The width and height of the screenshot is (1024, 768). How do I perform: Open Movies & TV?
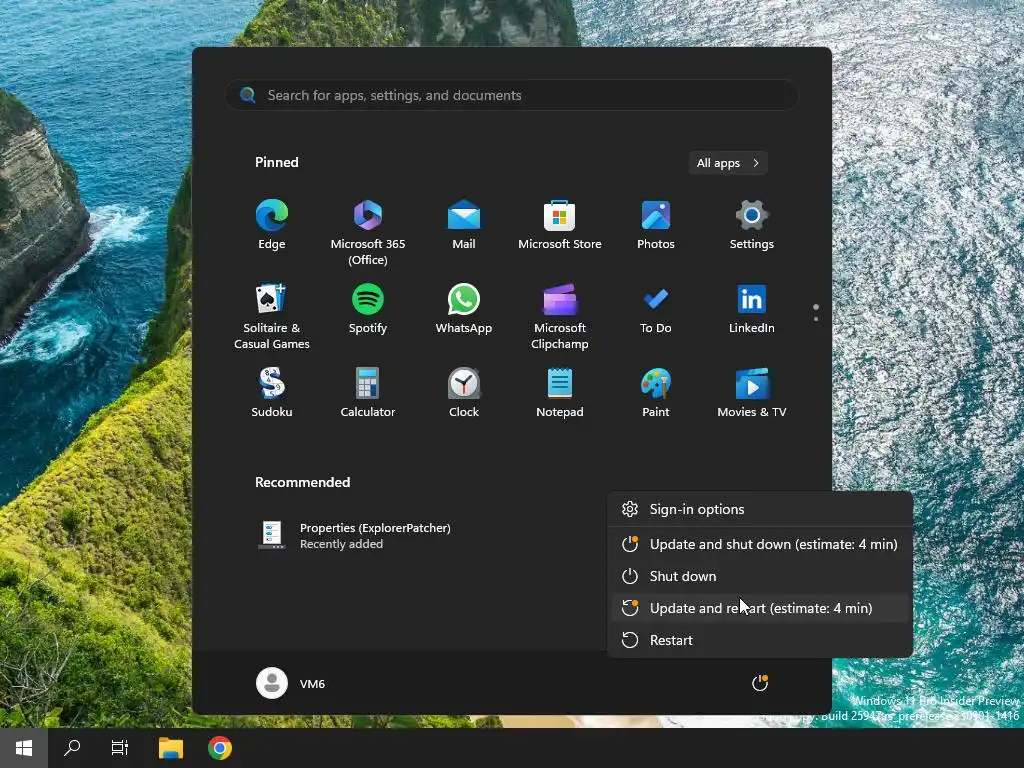[x=752, y=393]
